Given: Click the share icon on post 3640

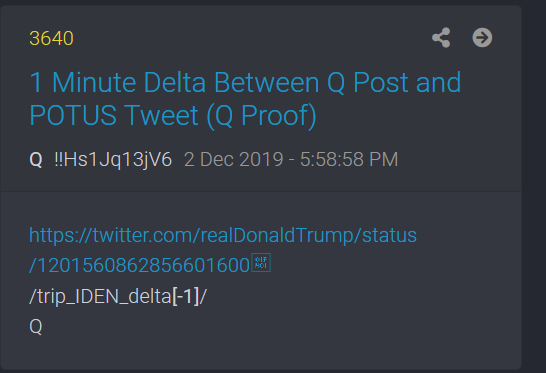Looking at the screenshot, I should coord(441,38).
